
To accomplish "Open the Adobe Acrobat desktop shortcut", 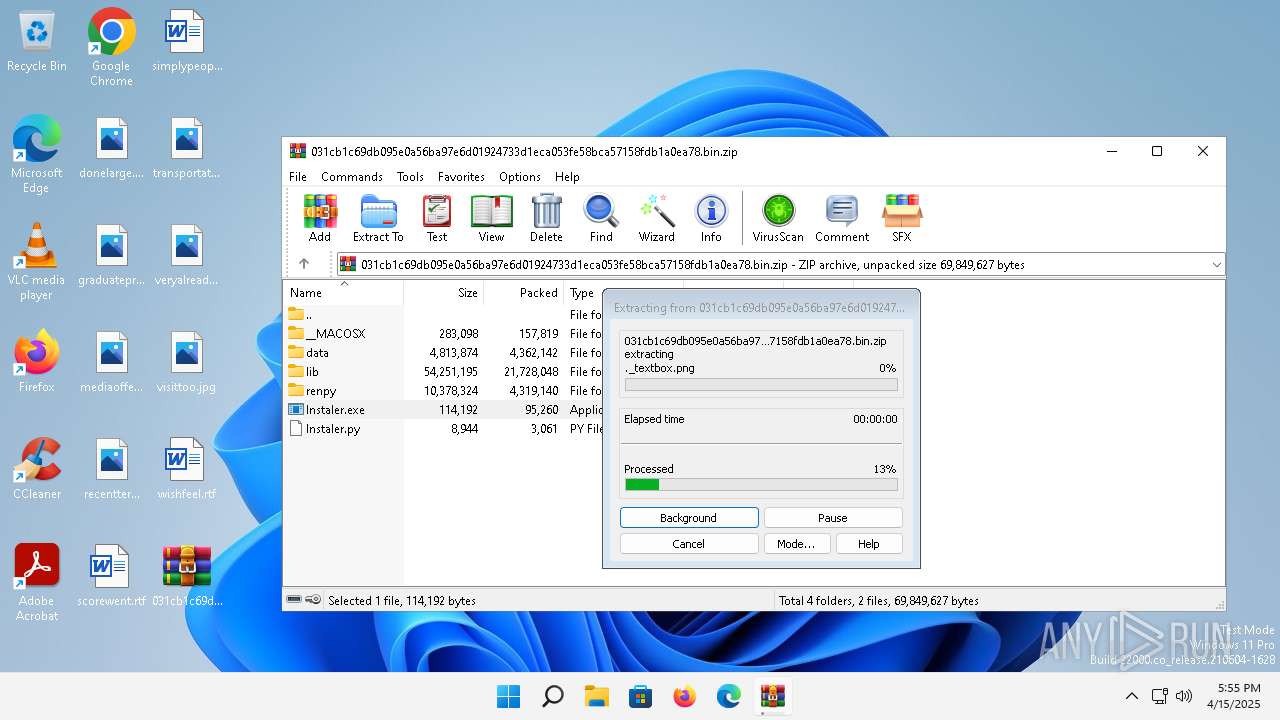I will point(37,583).
